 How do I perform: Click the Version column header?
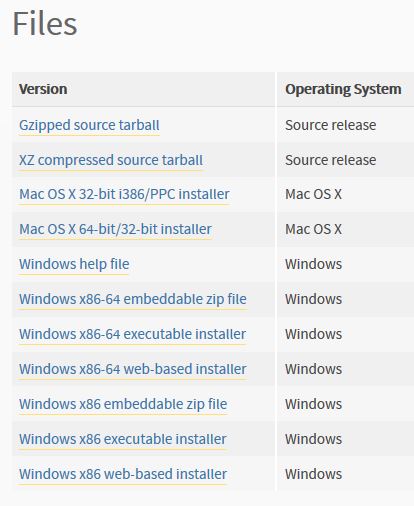pyautogui.click(x=43, y=89)
